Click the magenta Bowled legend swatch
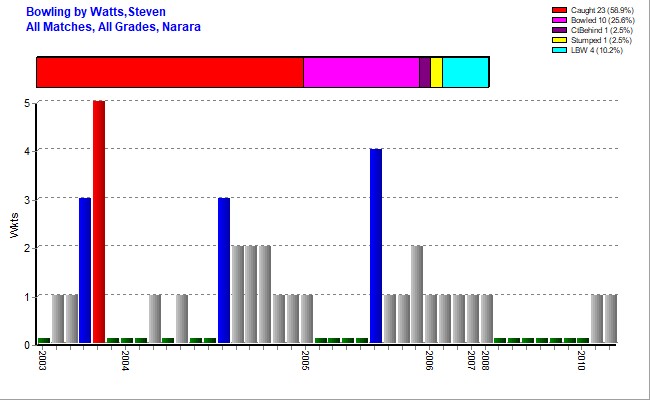650x400 pixels. [x=559, y=20]
